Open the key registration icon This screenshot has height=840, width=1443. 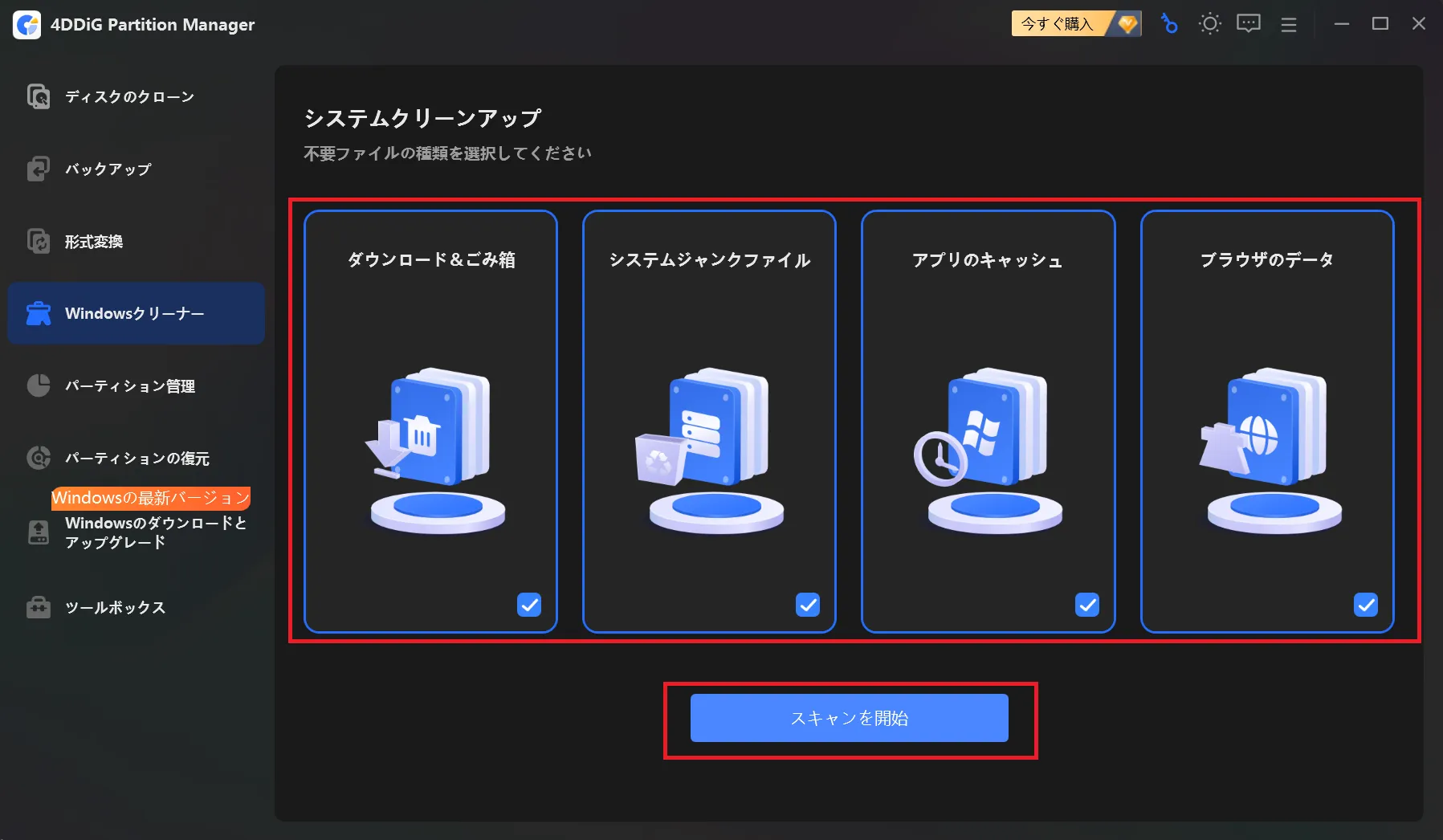pos(1169,24)
